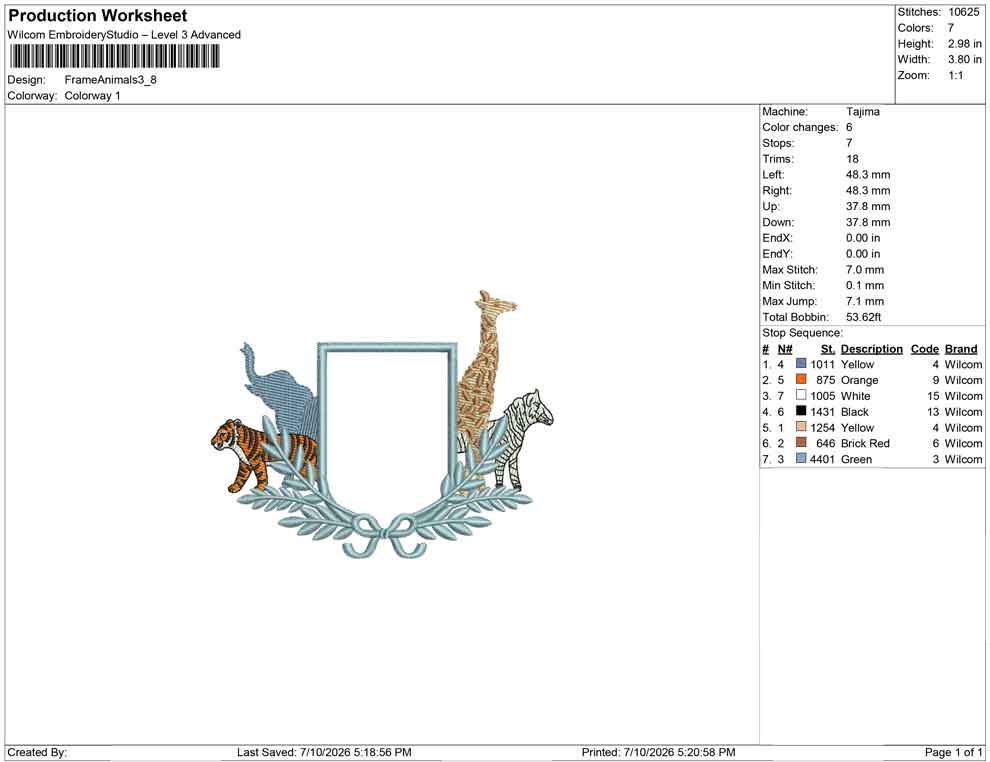Click code "15" in the White row
990x762 pixels.
tap(933, 396)
